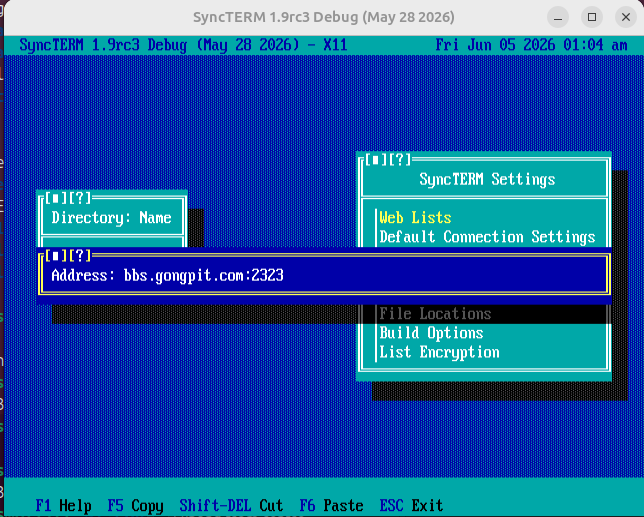Close the Directory window via [■] button
644x517 pixels.
pos(56,198)
